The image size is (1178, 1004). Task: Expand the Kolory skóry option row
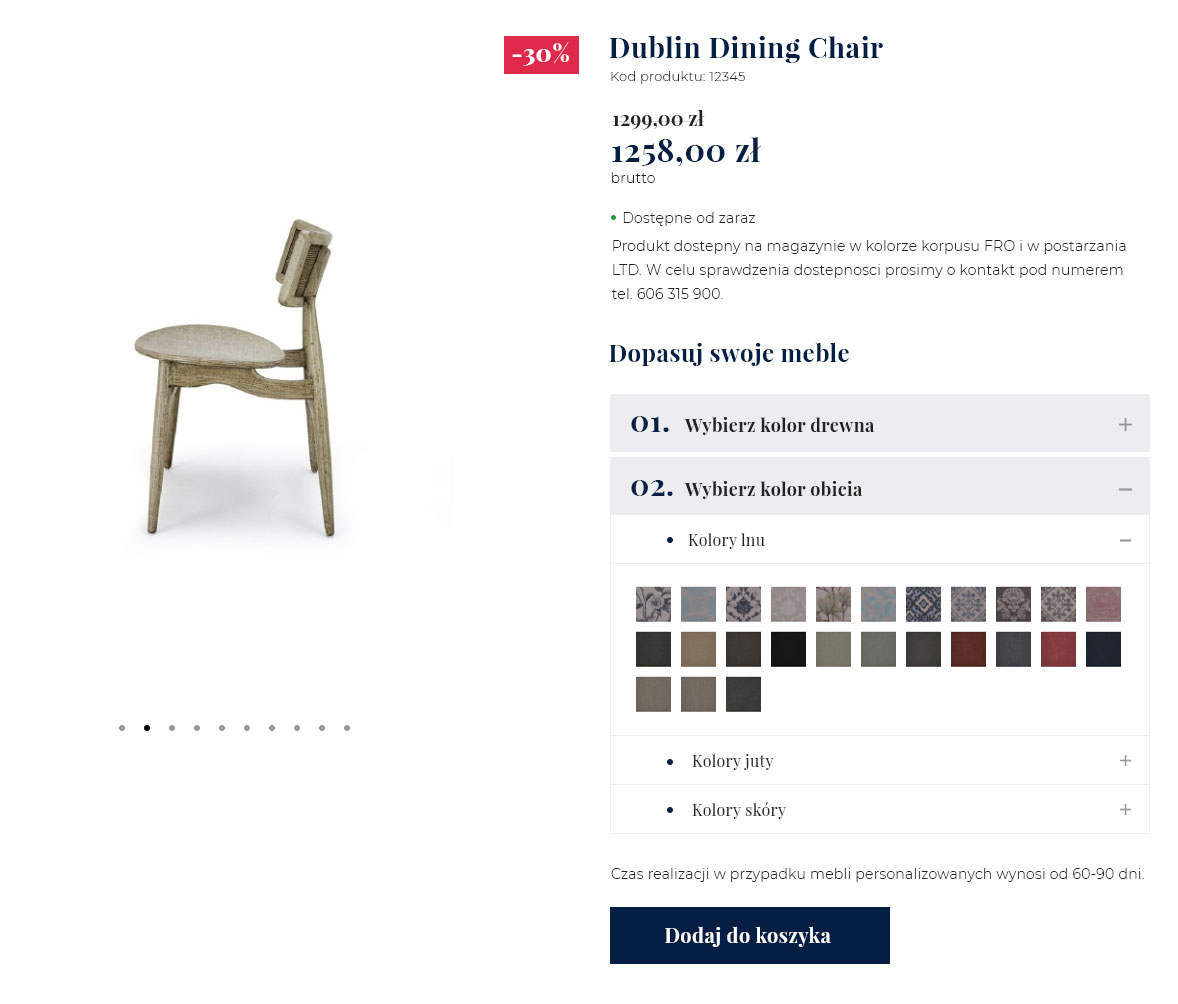(x=1125, y=810)
